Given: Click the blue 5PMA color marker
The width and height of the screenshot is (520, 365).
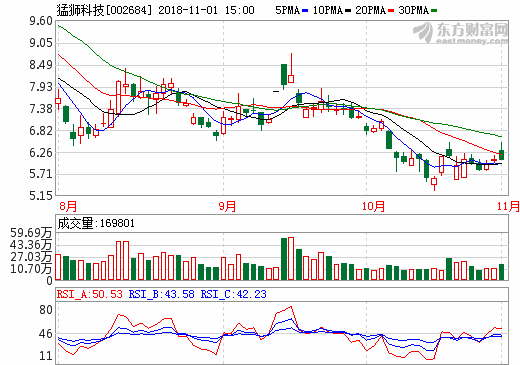Looking at the screenshot, I should coord(305,11).
